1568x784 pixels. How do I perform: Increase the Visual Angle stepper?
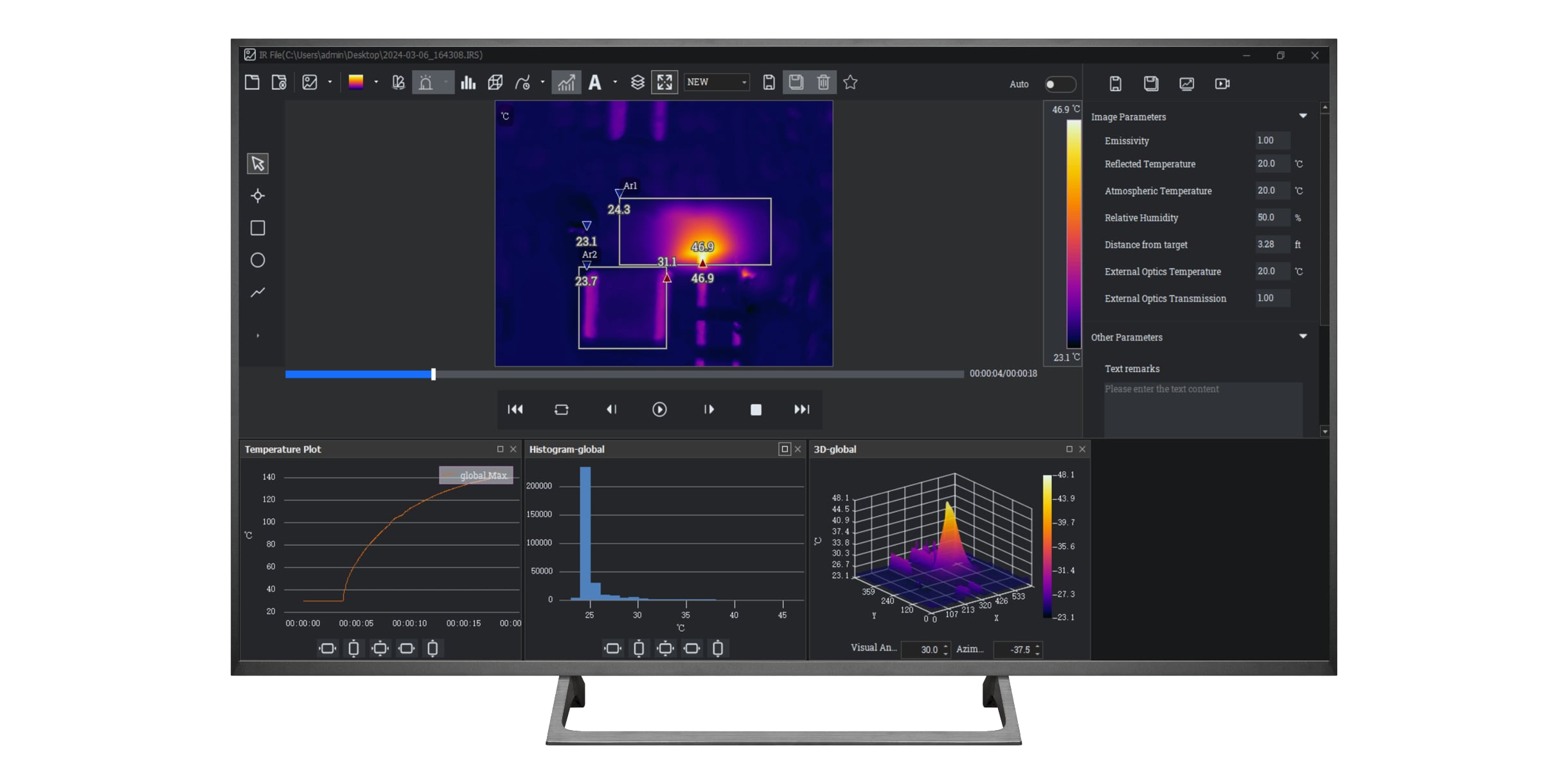point(945,646)
